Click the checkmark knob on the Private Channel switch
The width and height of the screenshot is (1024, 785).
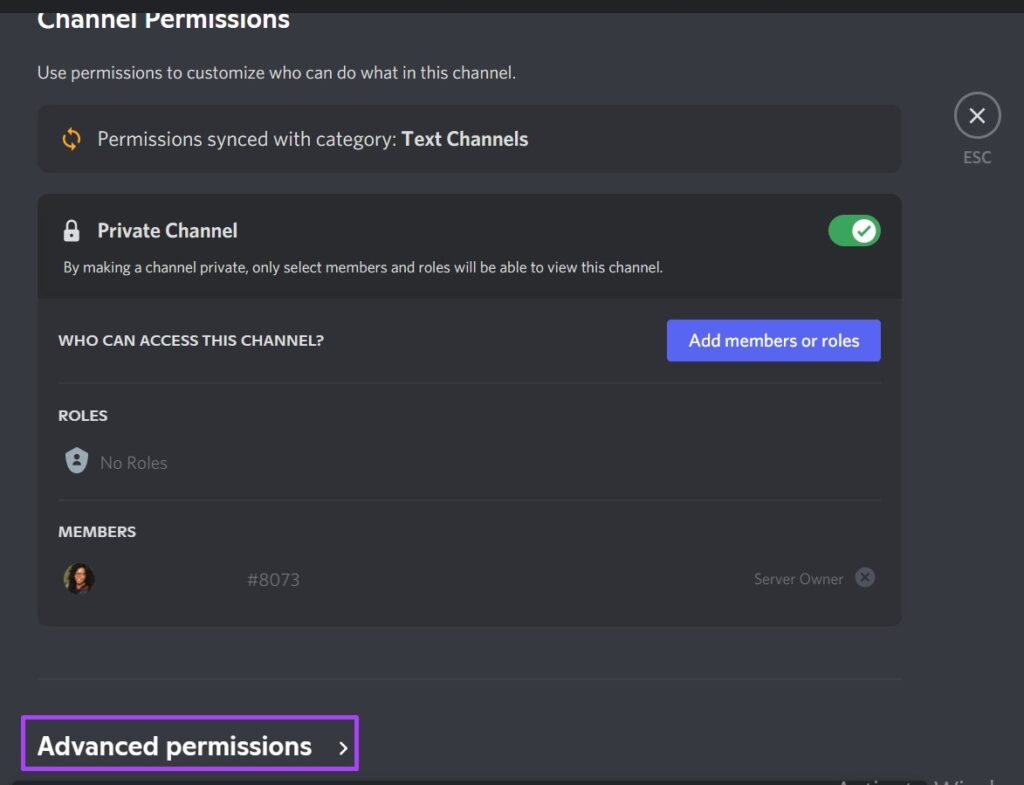864,231
